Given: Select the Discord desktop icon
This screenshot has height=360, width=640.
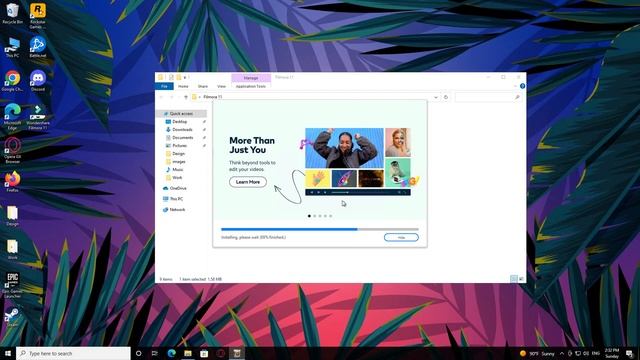Looking at the screenshot, I should (x=38, y=81).
